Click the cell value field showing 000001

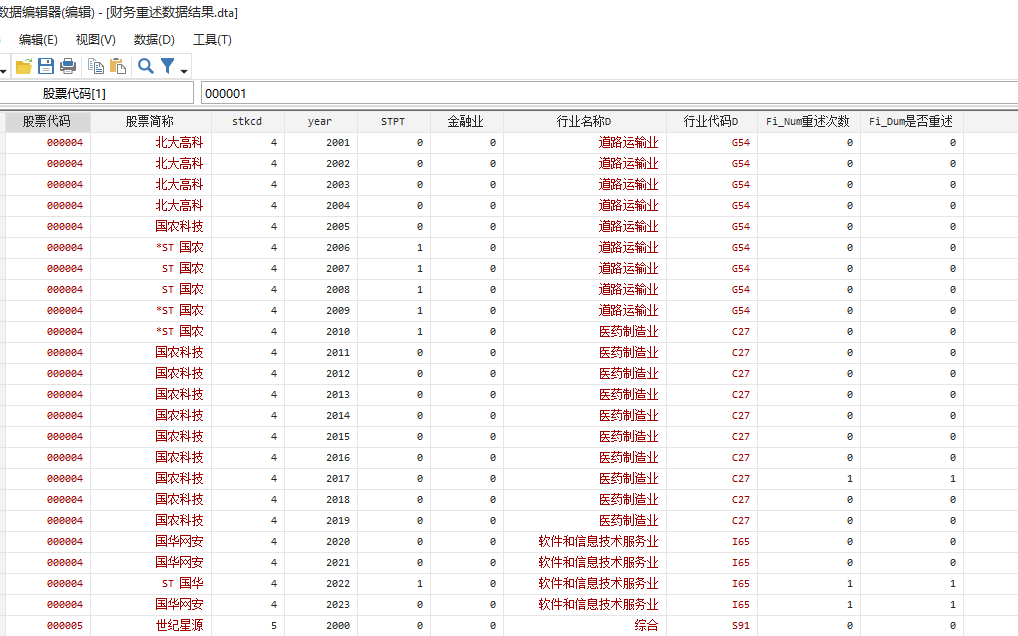600,93
